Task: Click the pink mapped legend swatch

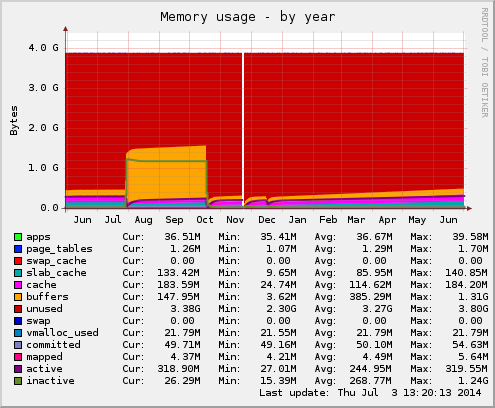Action: [18, 357]
